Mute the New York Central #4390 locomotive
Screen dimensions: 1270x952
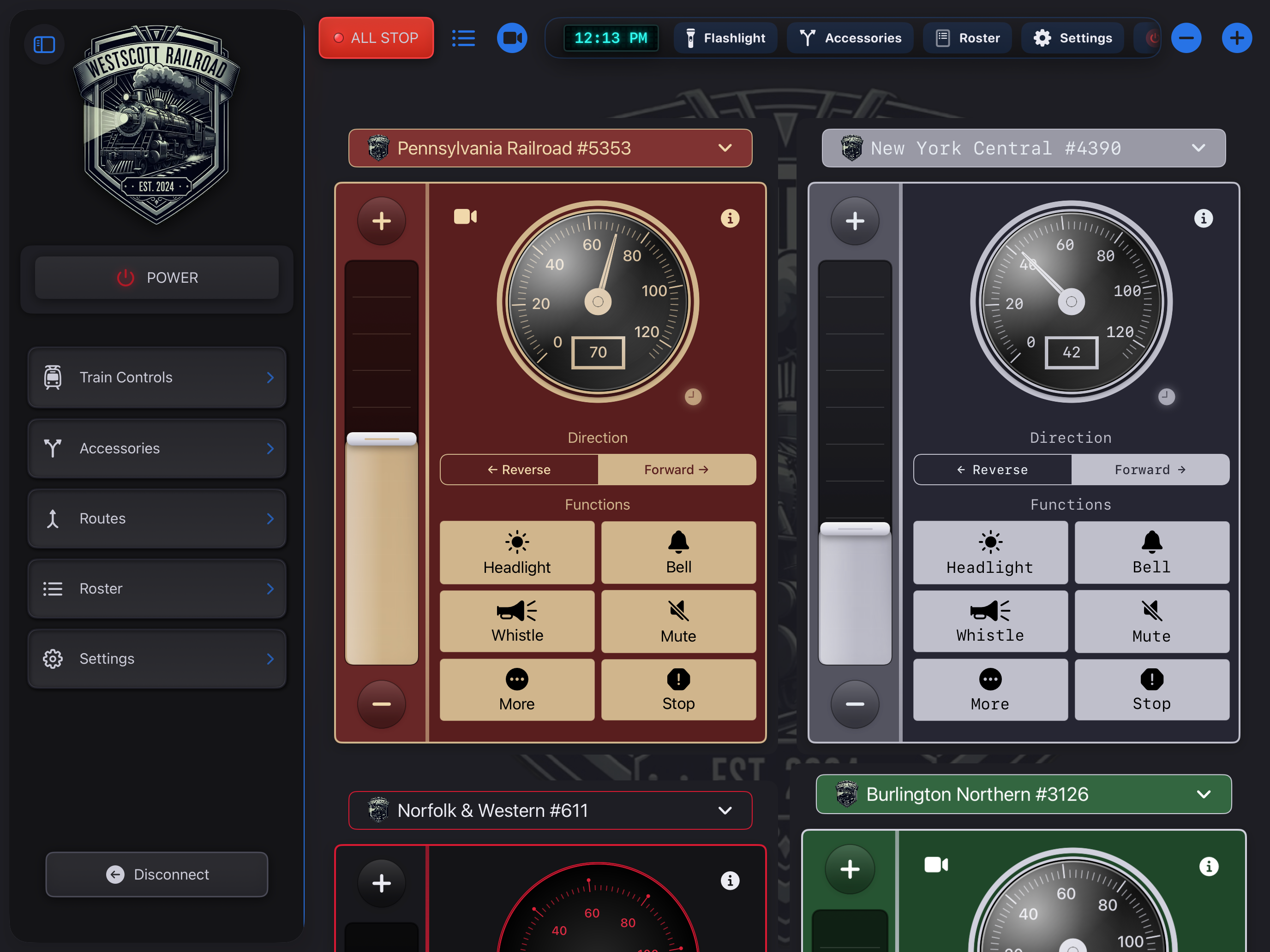tap(1152, 621)
